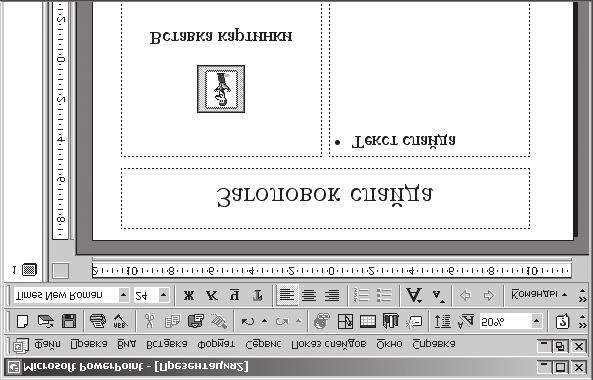Open the Справка menu
This screenshot has height=380, width=593.
[x=434, y=344]
